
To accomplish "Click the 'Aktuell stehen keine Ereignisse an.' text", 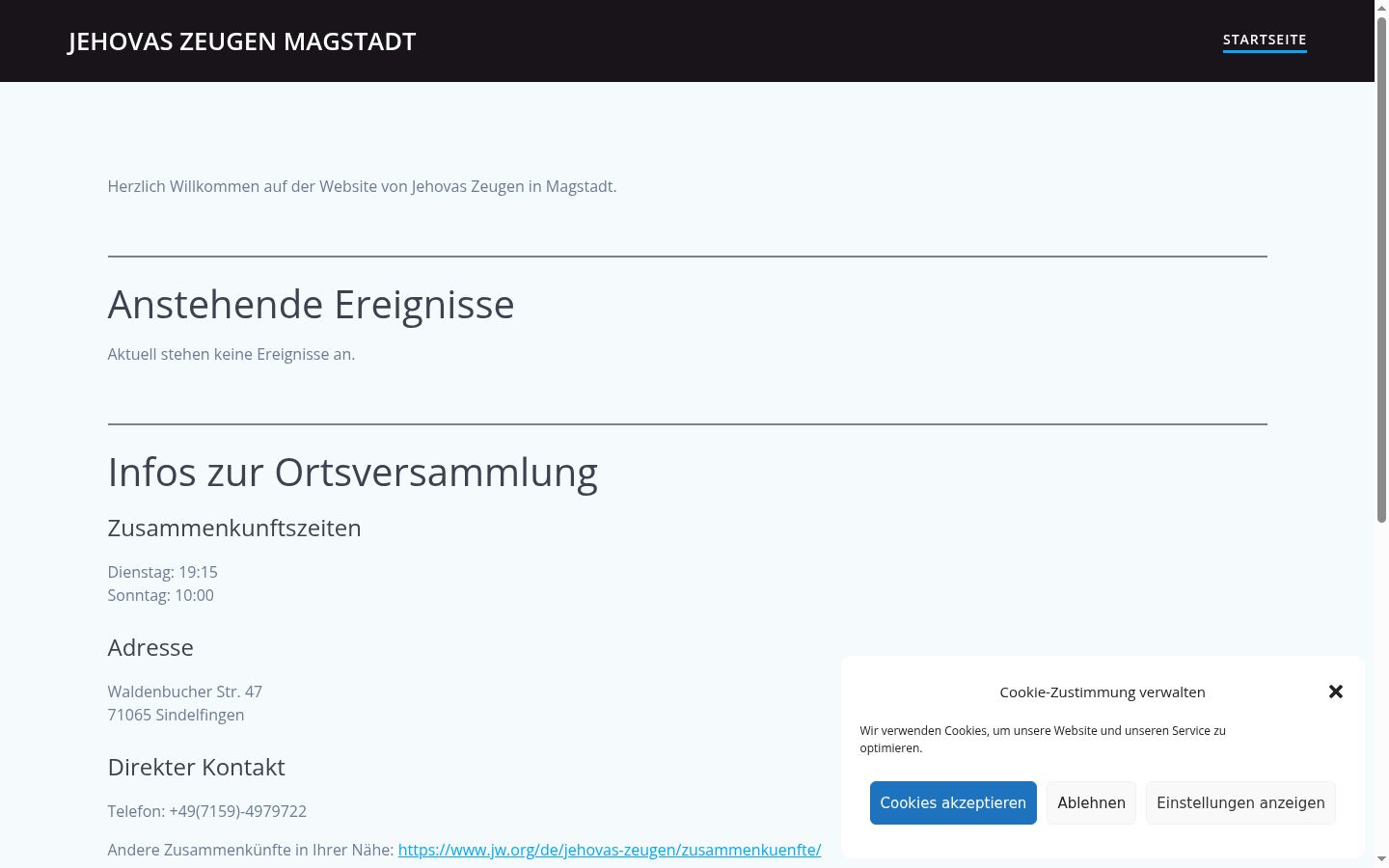I will pyautogui.click(x=231, y=354).
